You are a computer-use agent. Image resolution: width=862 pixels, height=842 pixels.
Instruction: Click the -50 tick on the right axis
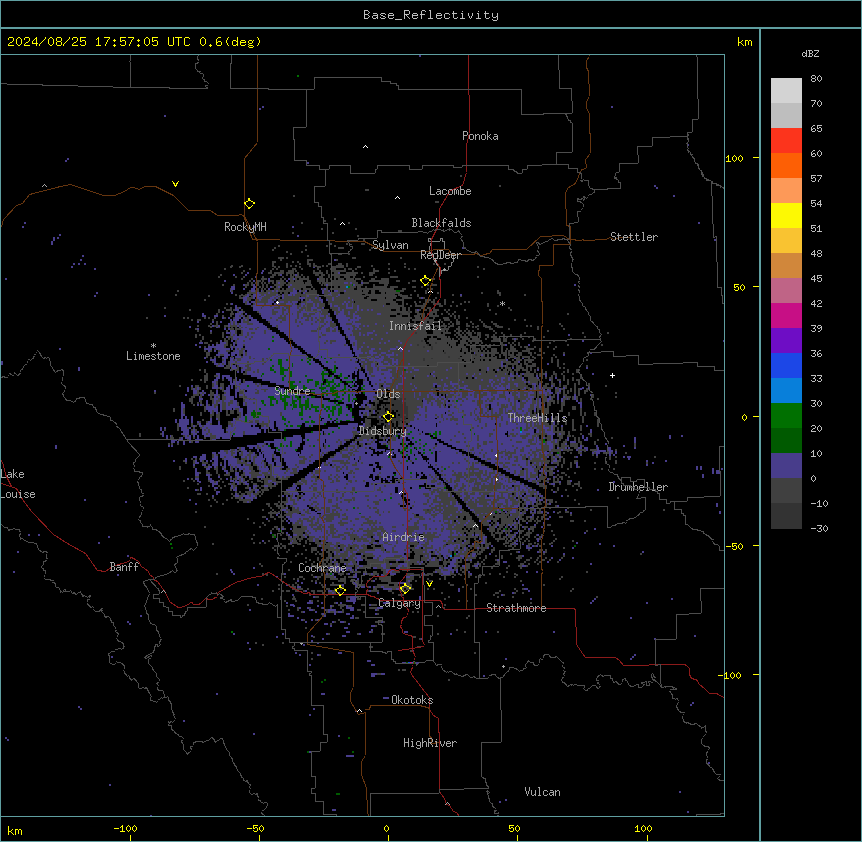[734, 546]
